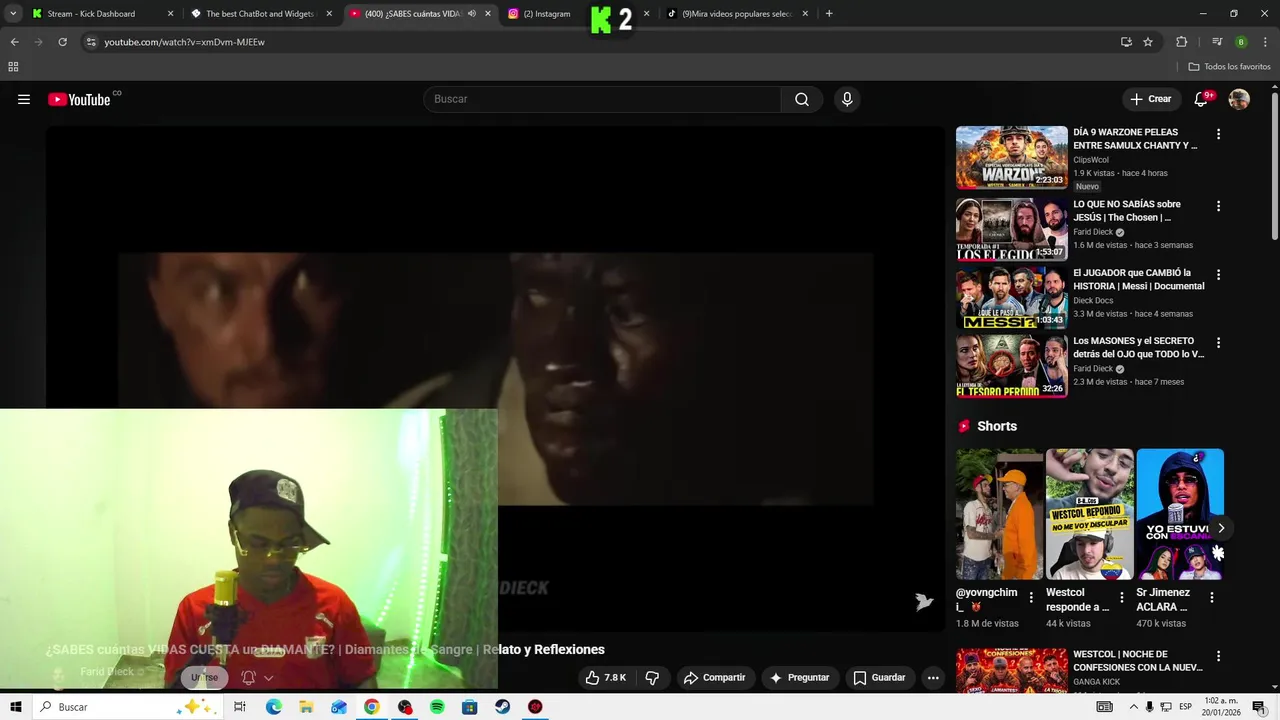The width and height of the screenshot is (1280, 720).
Task: Open Steam from taskbar
Action: (x=502, y=707)
